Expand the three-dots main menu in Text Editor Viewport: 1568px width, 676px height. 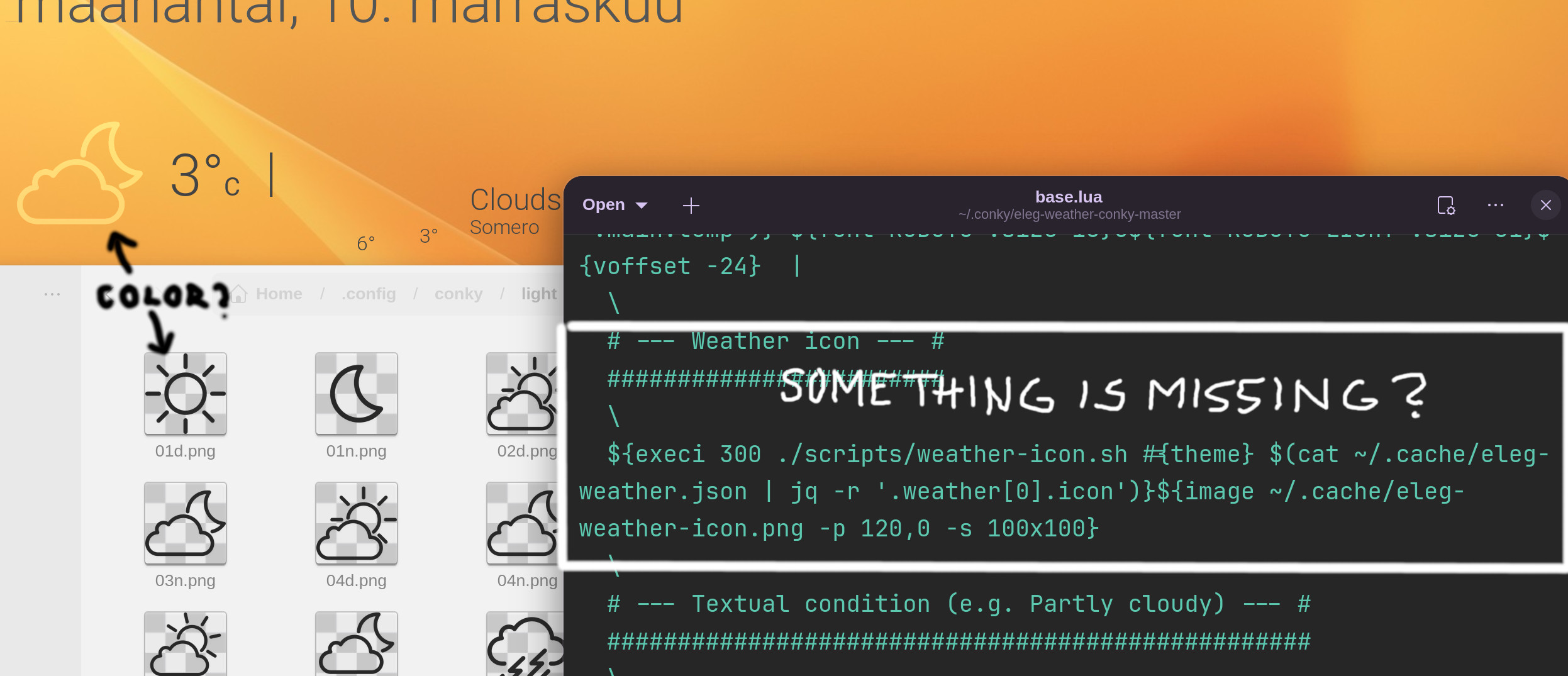click(x=1495, y=206)
